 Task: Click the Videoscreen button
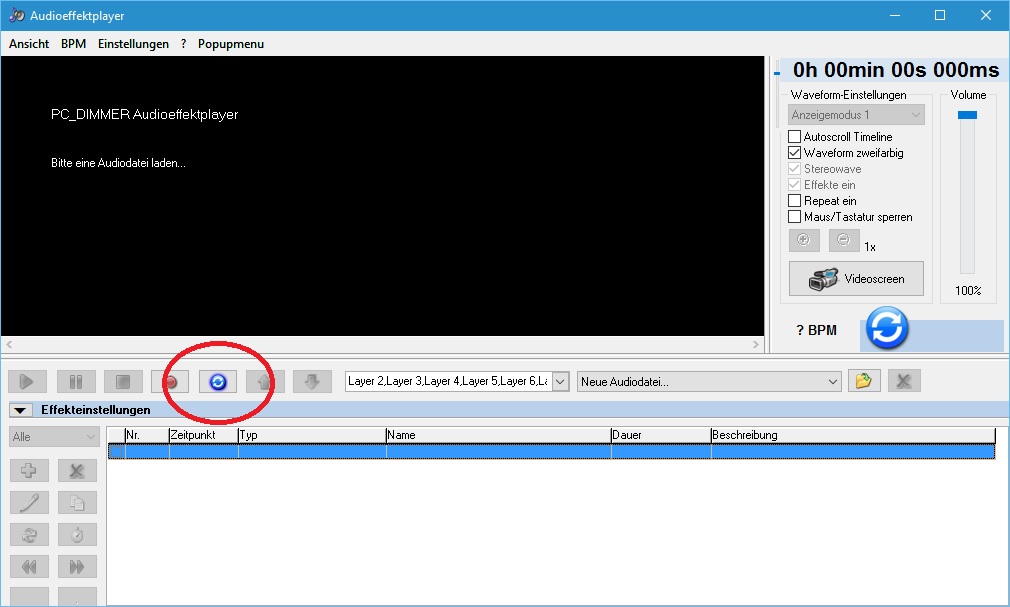856,279
